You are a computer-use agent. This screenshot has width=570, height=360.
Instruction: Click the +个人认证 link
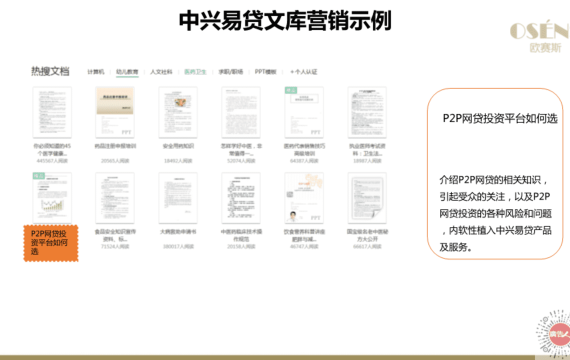(x=304, y=72)
